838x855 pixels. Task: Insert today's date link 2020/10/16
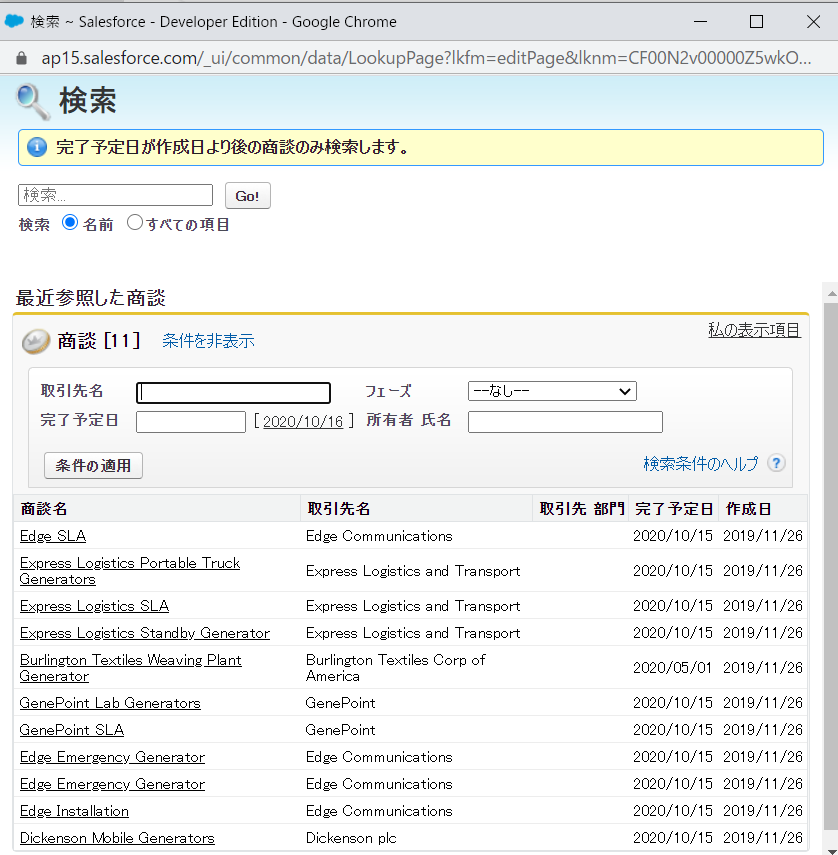[x=303, y=422]
